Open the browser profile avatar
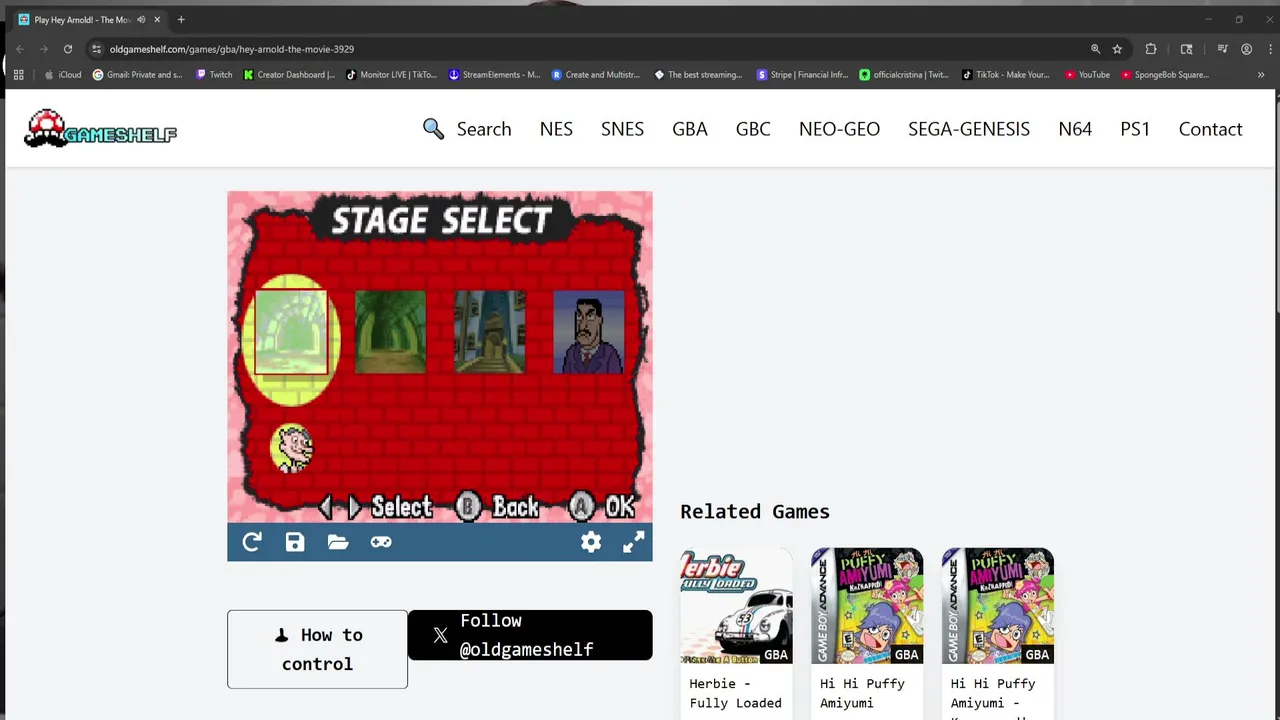The image size is (1280, 720). pyautogui.click(x=1246, y=49)
